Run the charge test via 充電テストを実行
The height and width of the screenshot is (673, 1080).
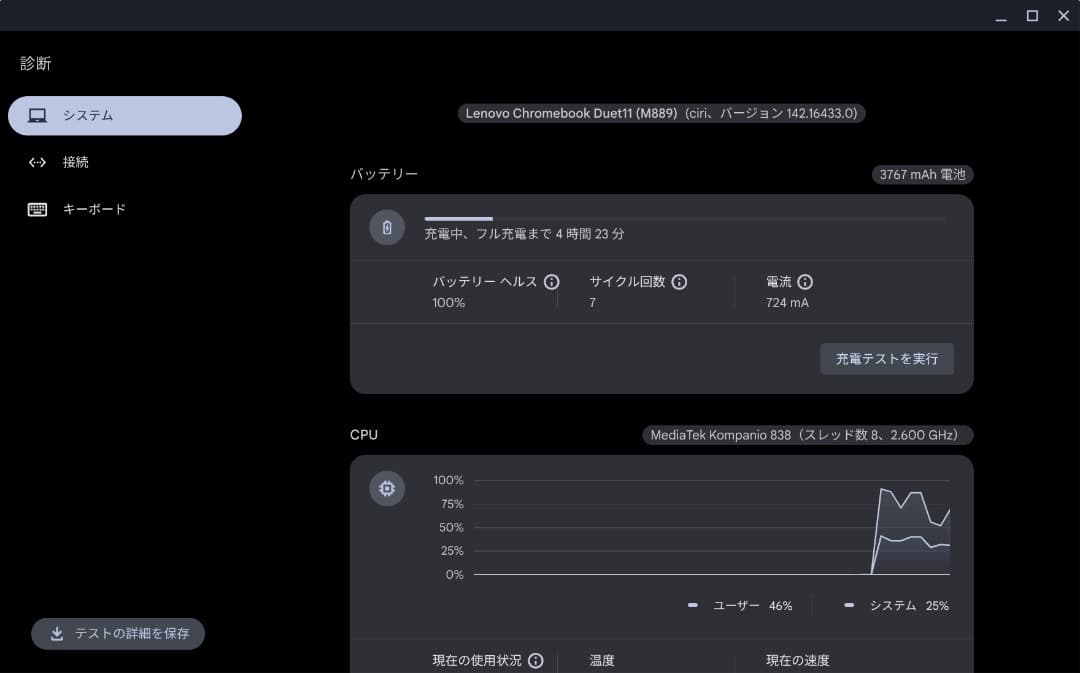pos(886,359)
